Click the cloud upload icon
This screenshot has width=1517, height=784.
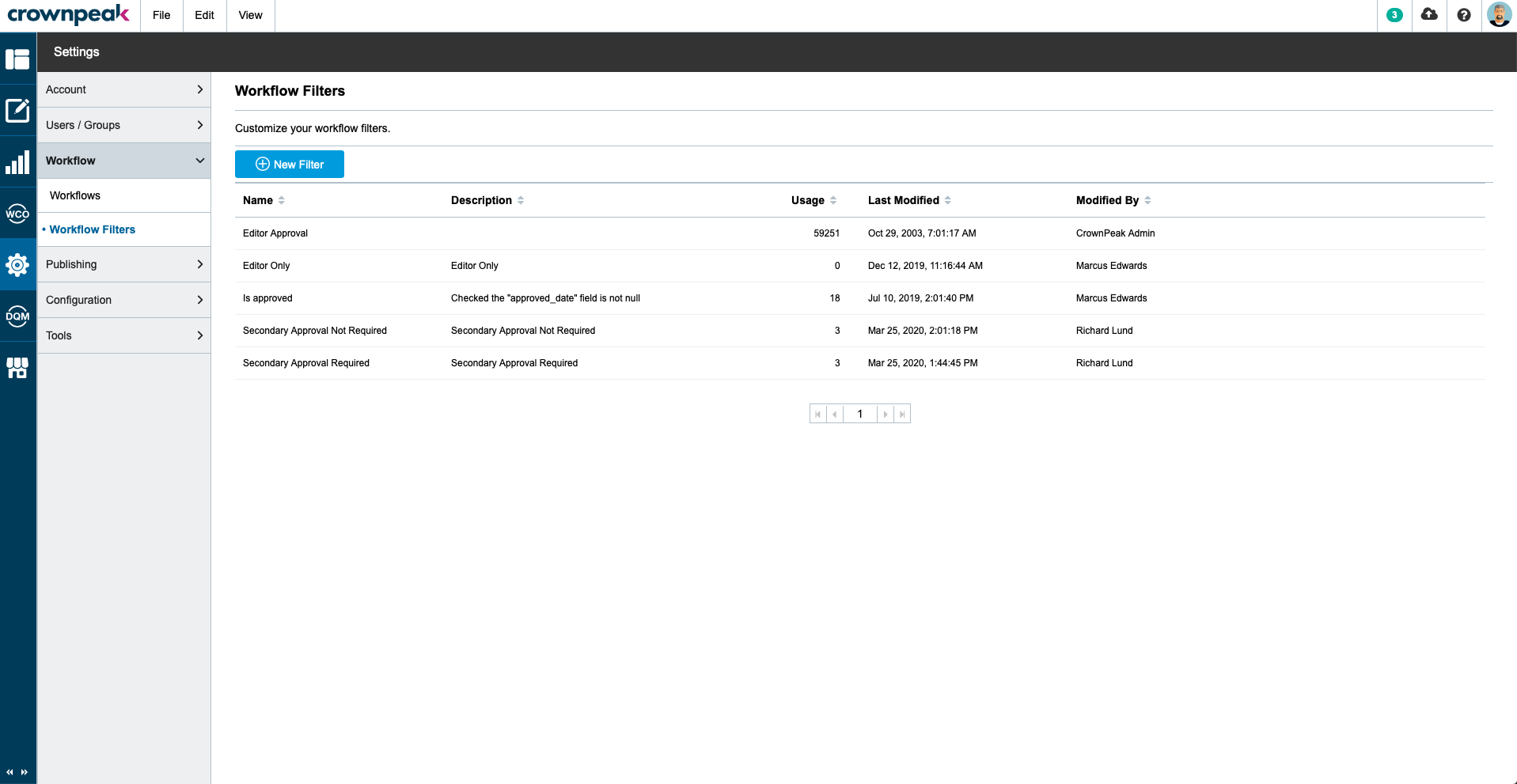[1429, 15]
